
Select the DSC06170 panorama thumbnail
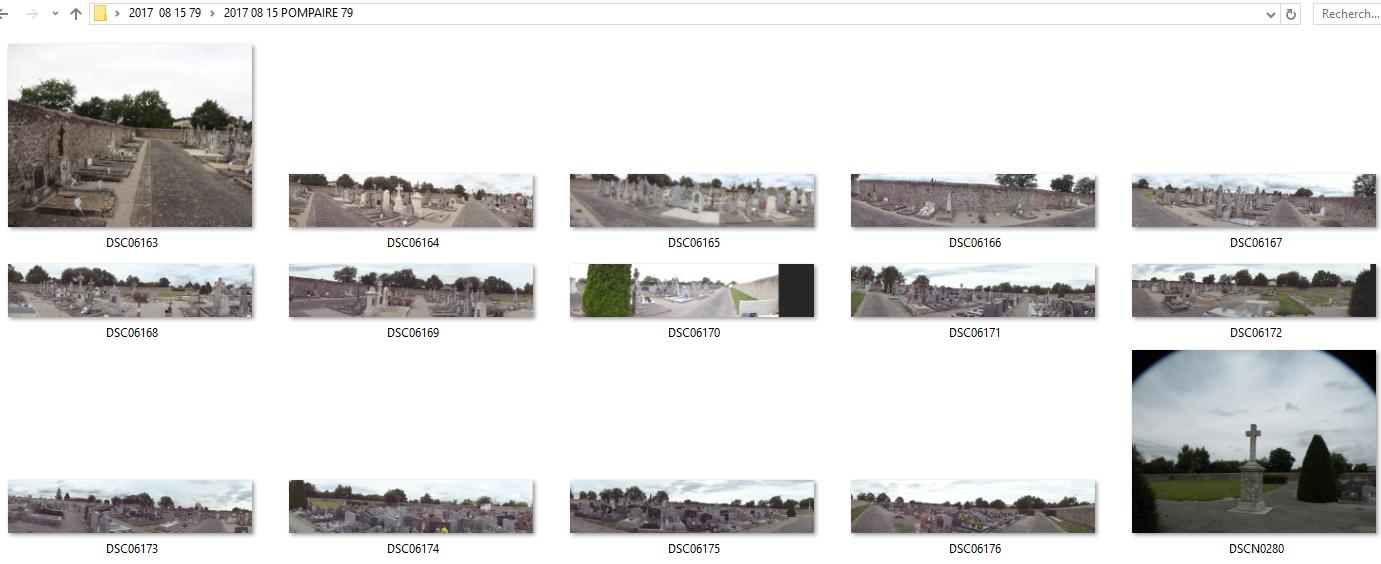pyautogui.click(x=692, y=290)
